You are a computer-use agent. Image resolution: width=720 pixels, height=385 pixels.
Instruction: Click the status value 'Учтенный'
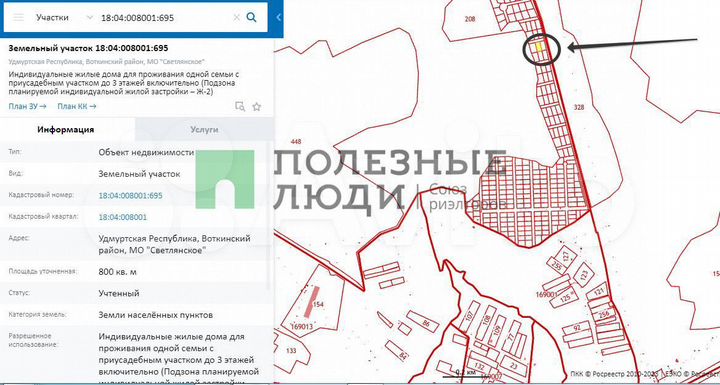(118, 293)
